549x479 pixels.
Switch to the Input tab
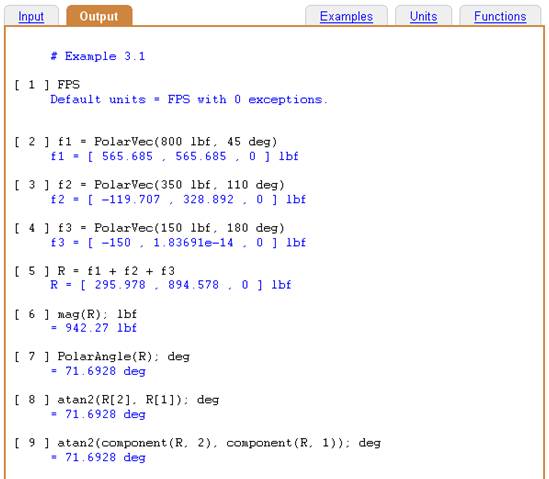pos(31,16)
